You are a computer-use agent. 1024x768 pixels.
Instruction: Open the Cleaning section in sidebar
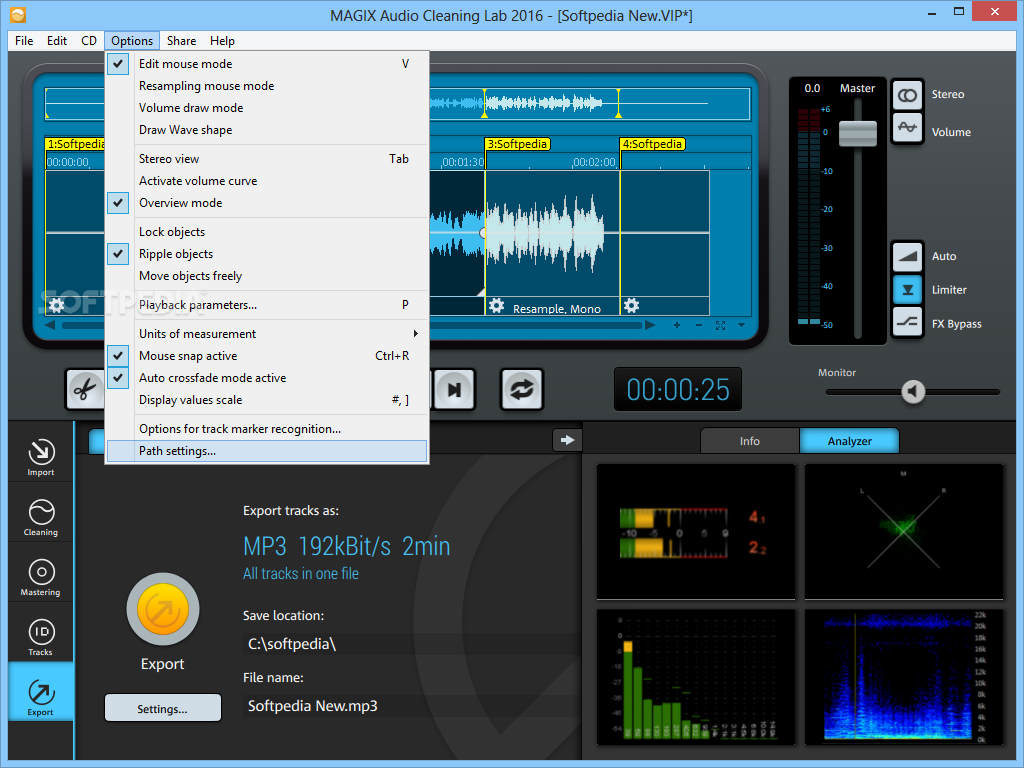[41, 517]
